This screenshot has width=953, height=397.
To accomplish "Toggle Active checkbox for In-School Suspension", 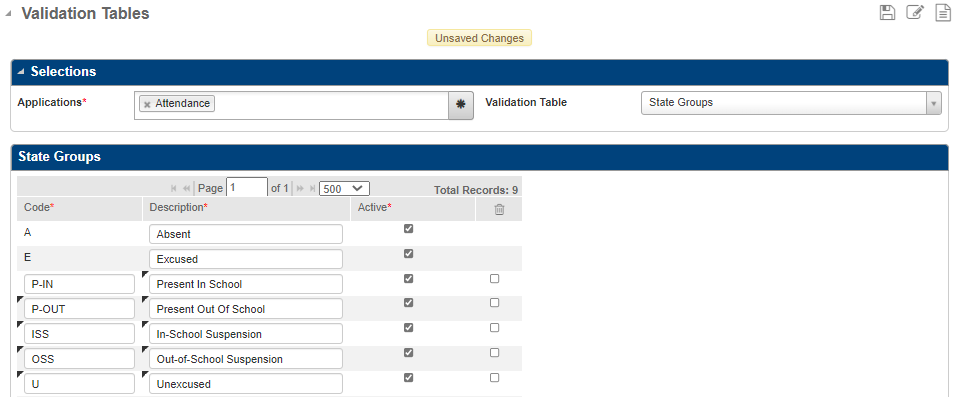I will [408, 328].
